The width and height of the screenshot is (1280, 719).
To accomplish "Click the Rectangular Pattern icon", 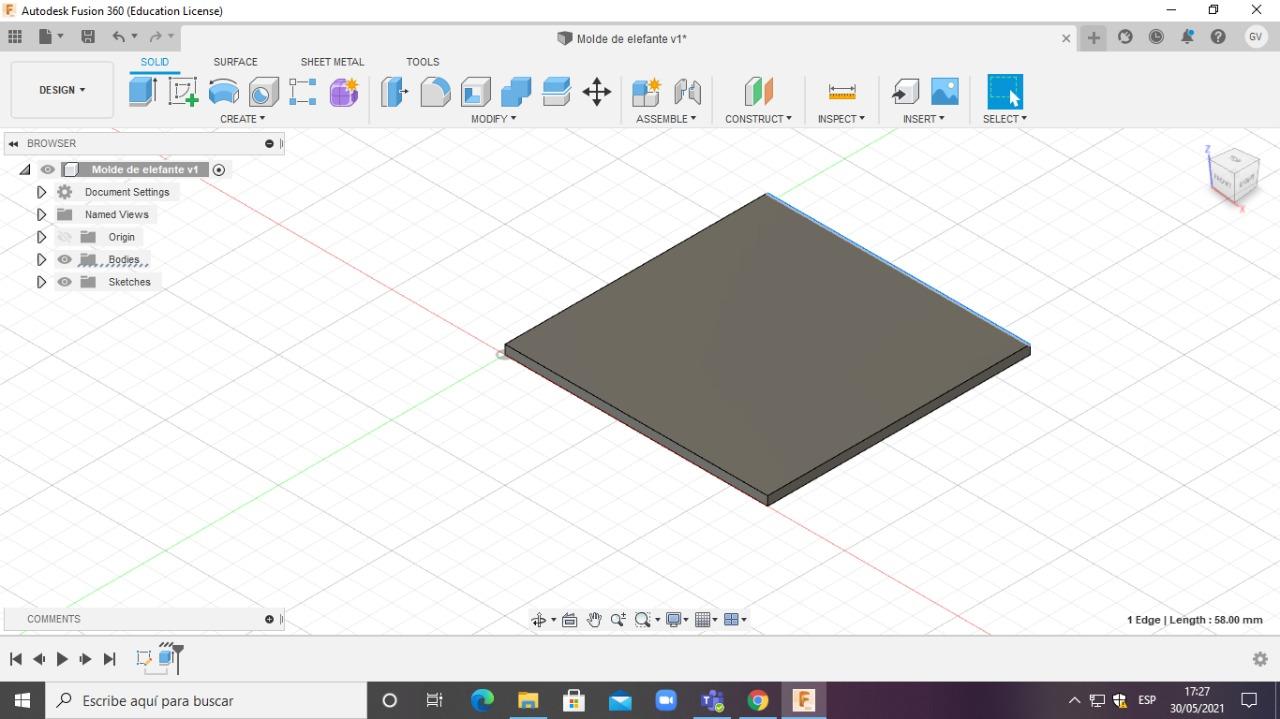I will point(303,92).
